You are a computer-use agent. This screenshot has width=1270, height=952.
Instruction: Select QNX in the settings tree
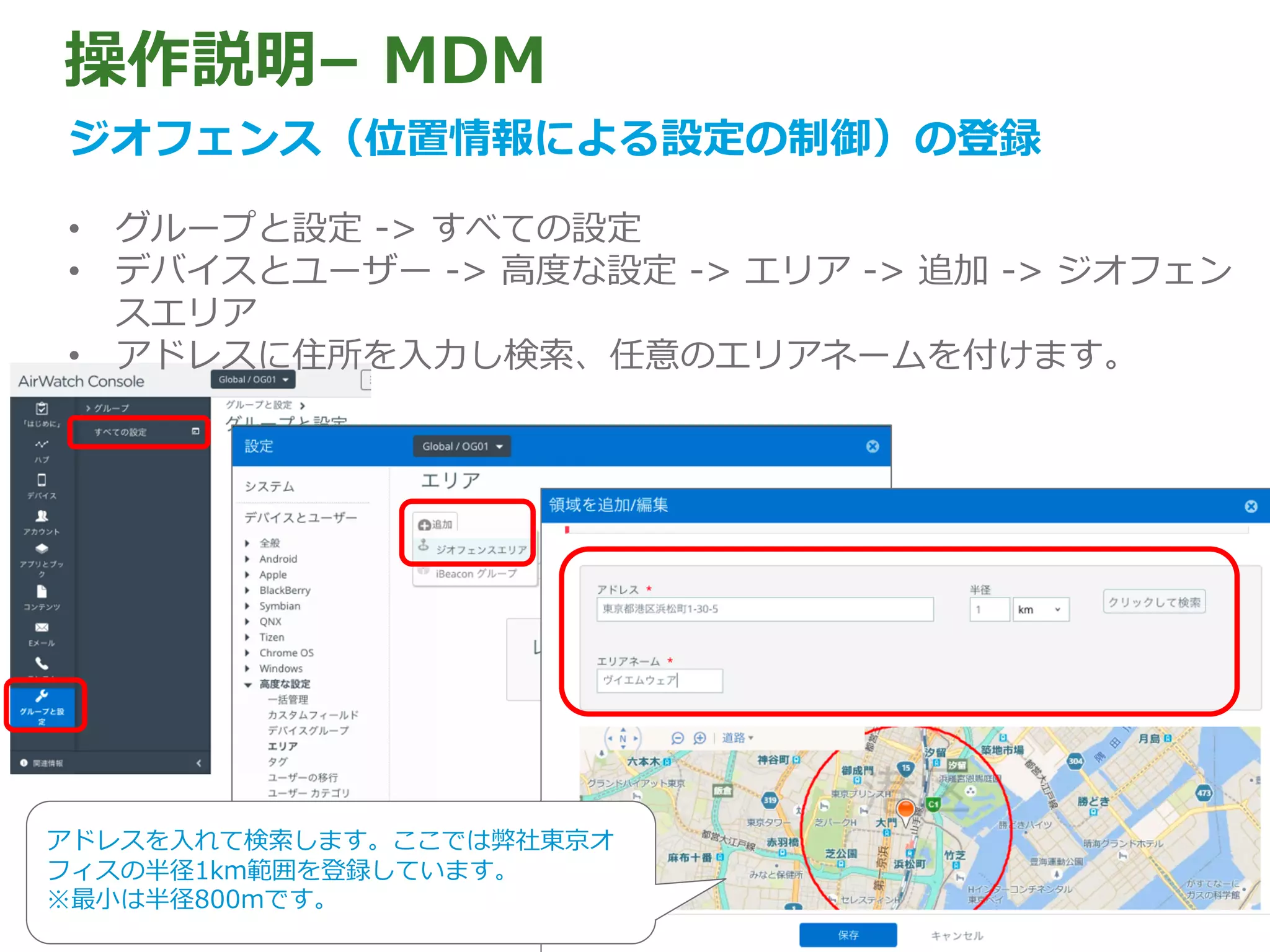click(270, 622)
